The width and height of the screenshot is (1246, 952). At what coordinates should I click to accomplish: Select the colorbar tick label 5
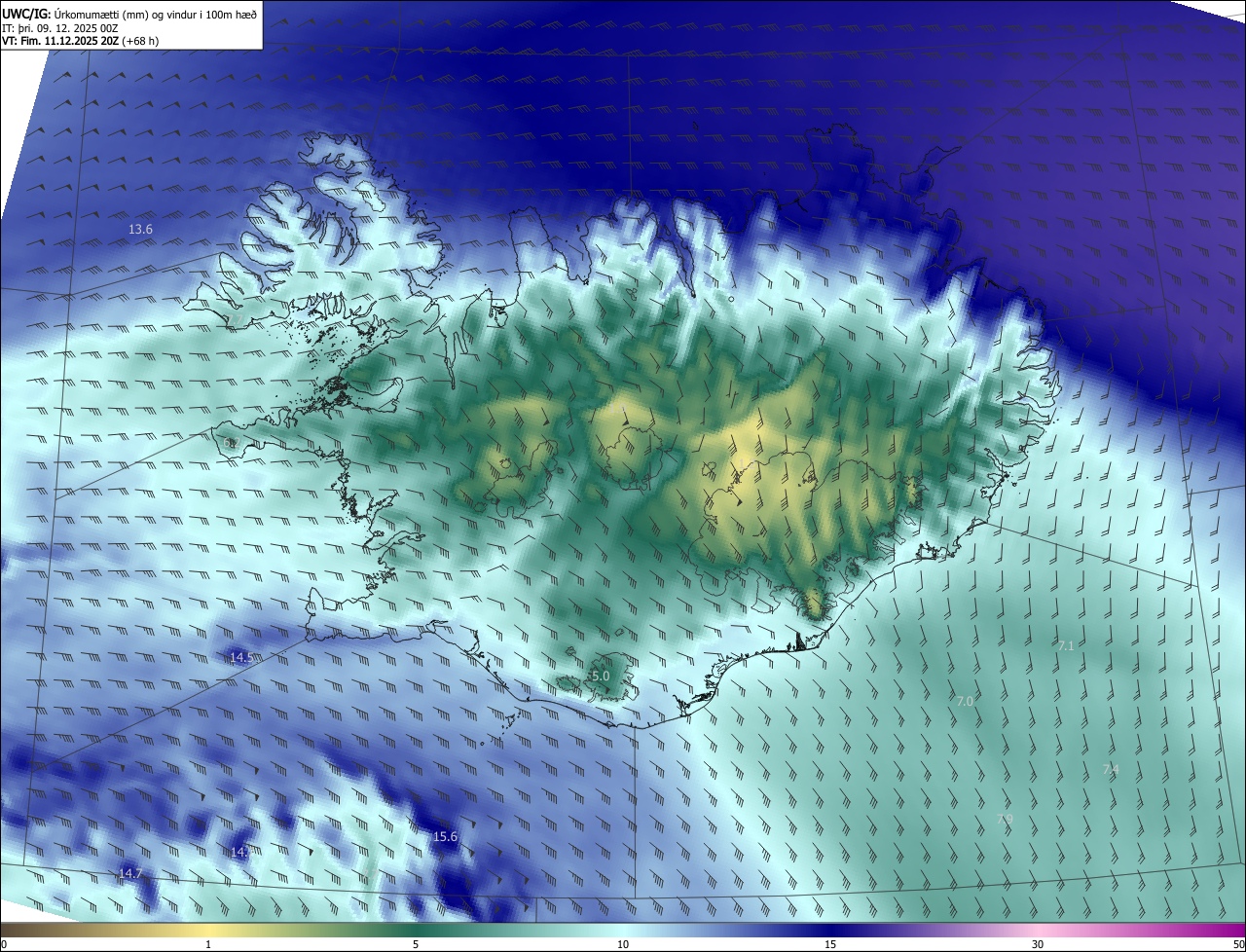tap(416, 944)
